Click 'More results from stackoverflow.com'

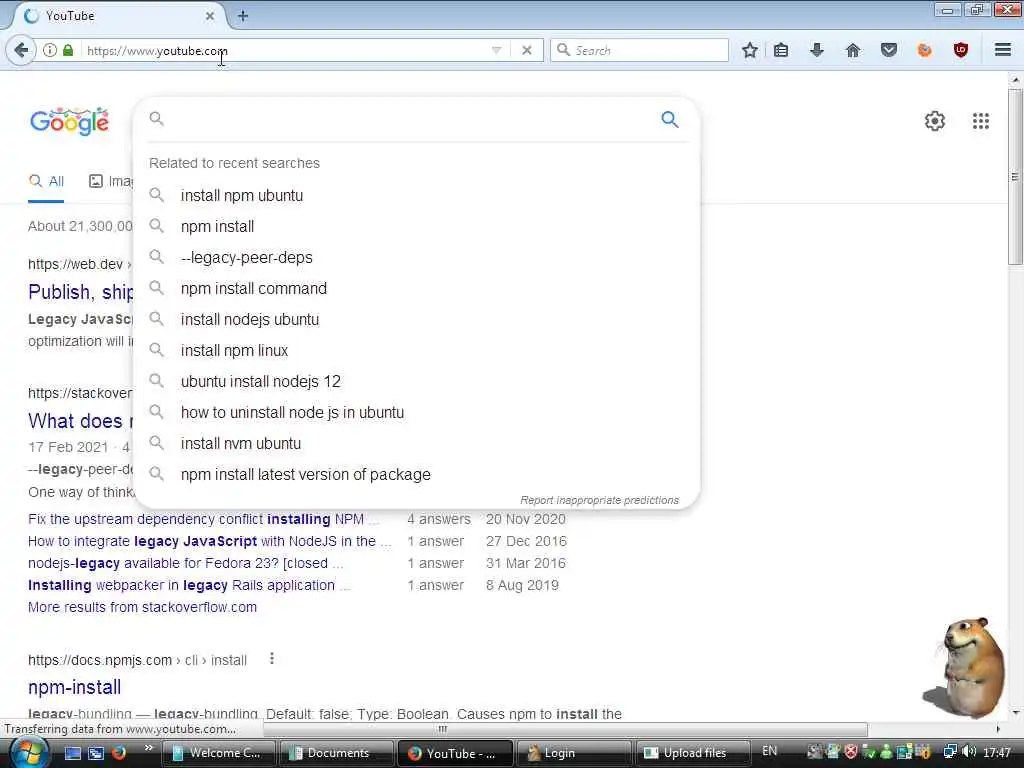pos(142,607)
